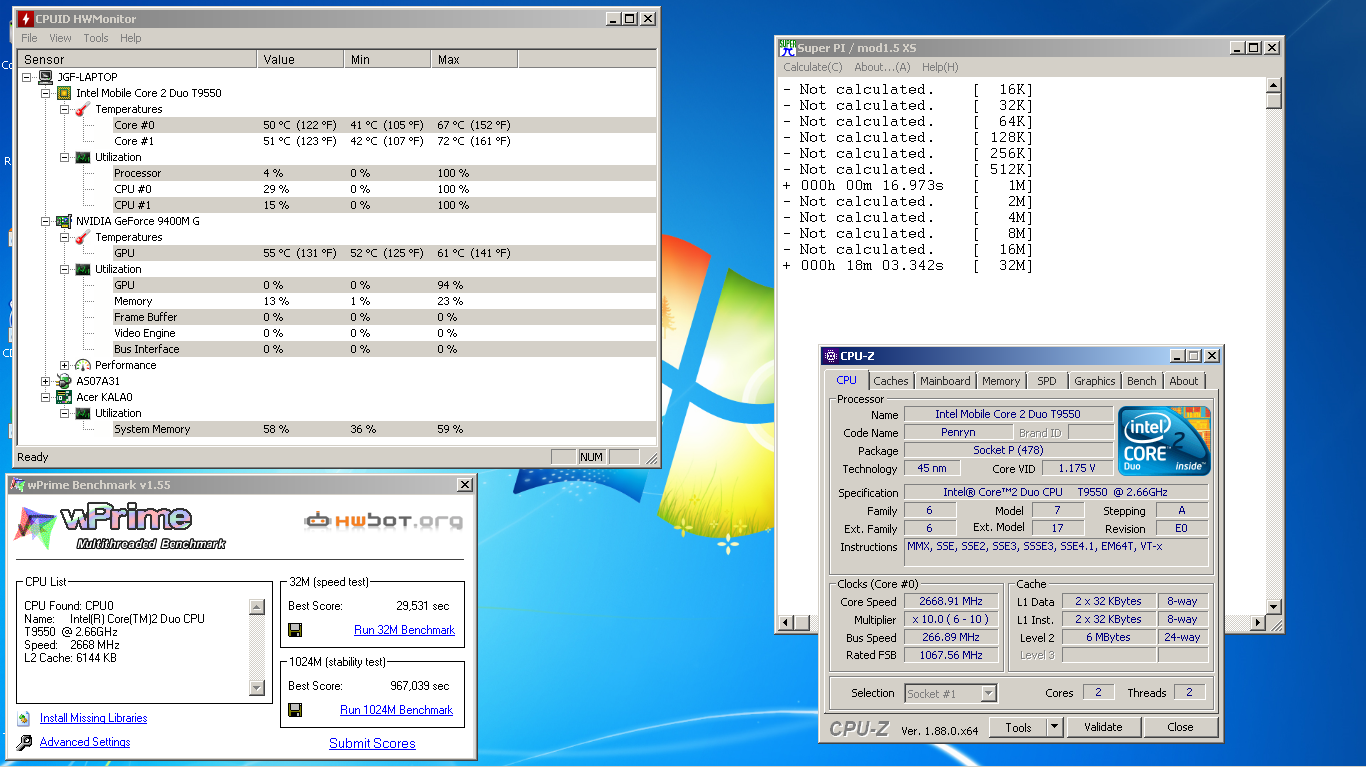Viewport: 1366px width, 768px height.
Task: Click the Install Missing Libraries icon
Action: coord(23,718)
